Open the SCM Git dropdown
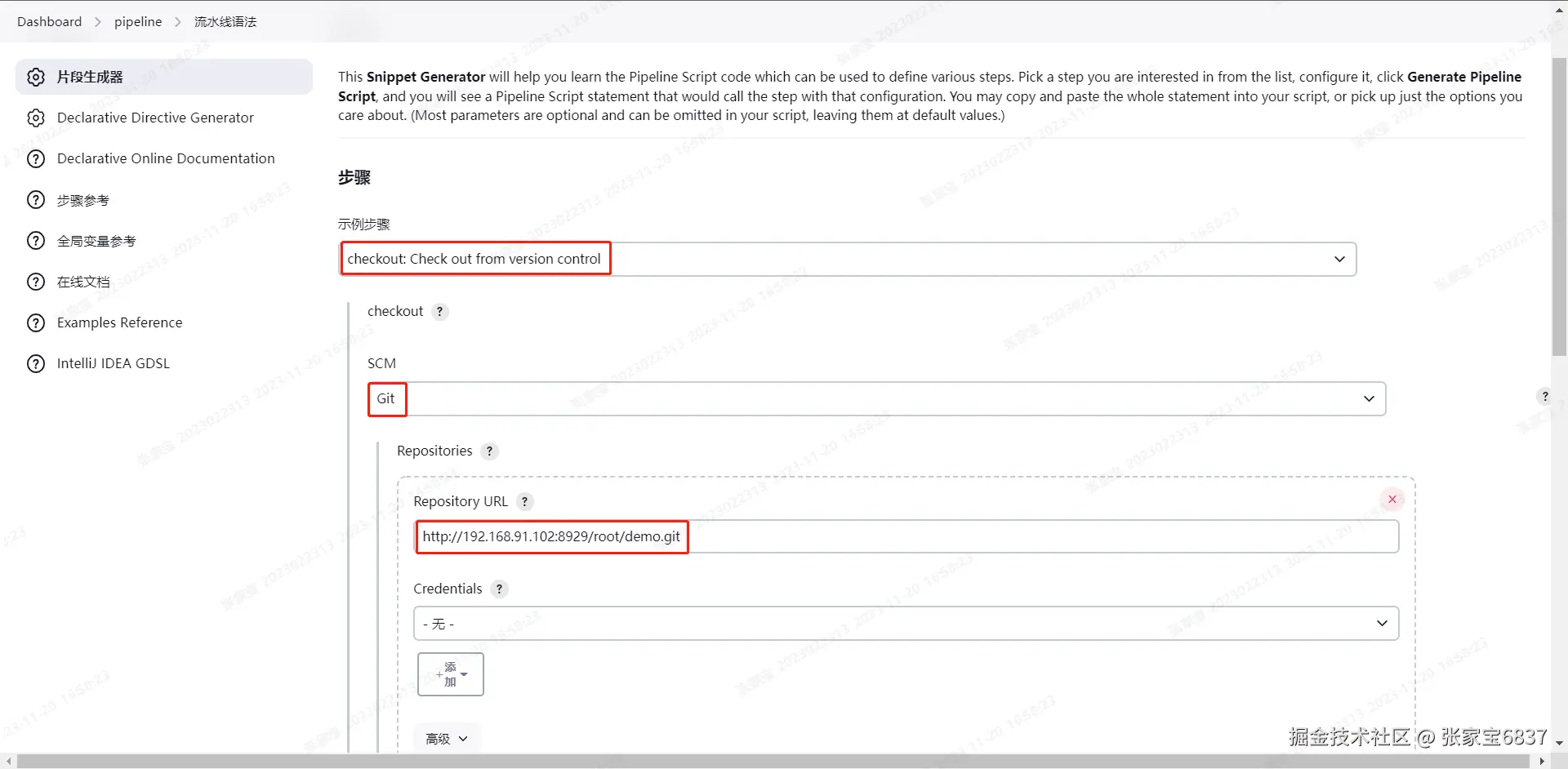1568x769 pixels. click(x=876, y=398)
